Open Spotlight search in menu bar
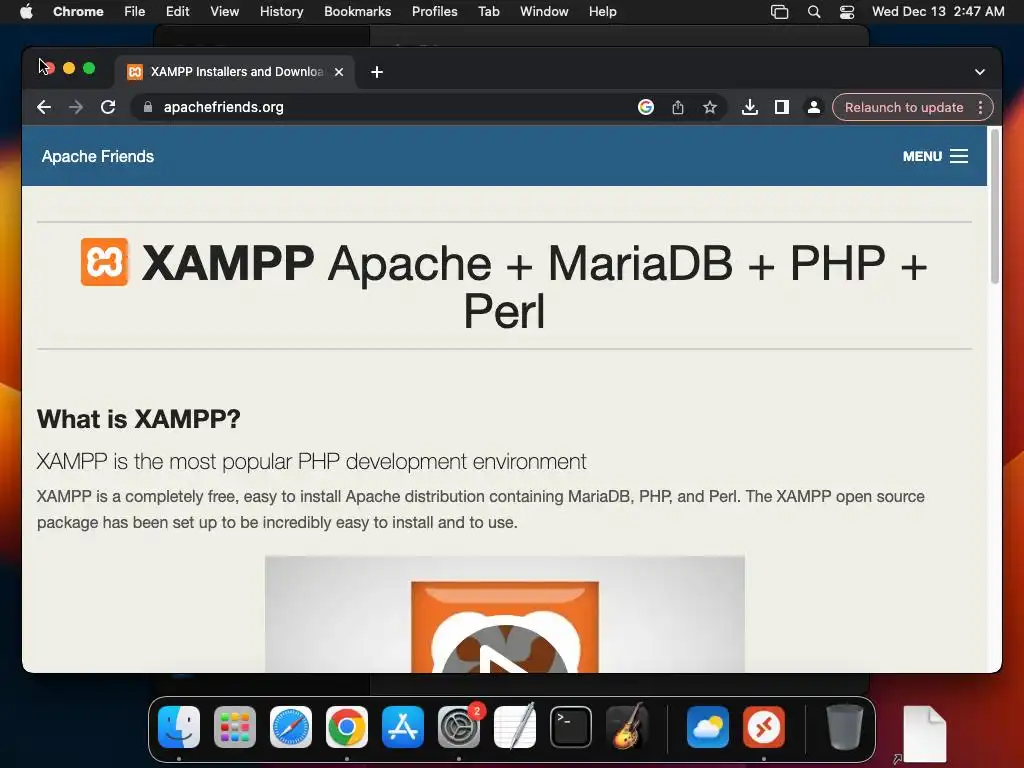The image size is (1024, 768). (814, 12)
